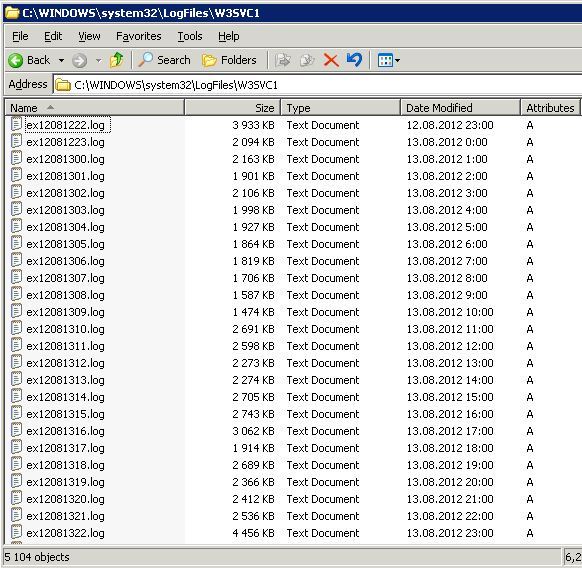Sort by Attributes column header
582x568 pixels.
[550, 108]
